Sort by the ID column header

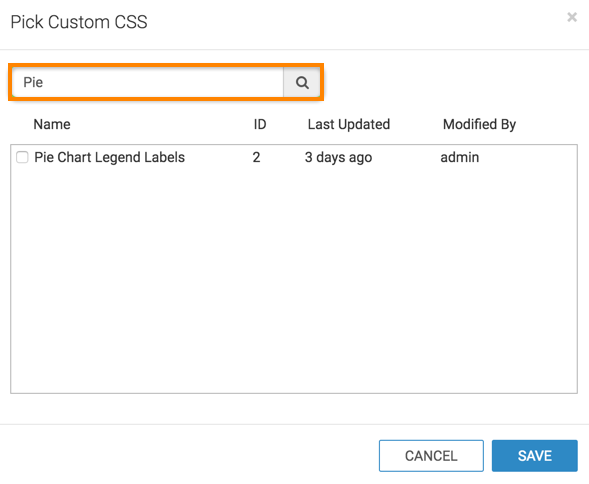pos(260,124)
